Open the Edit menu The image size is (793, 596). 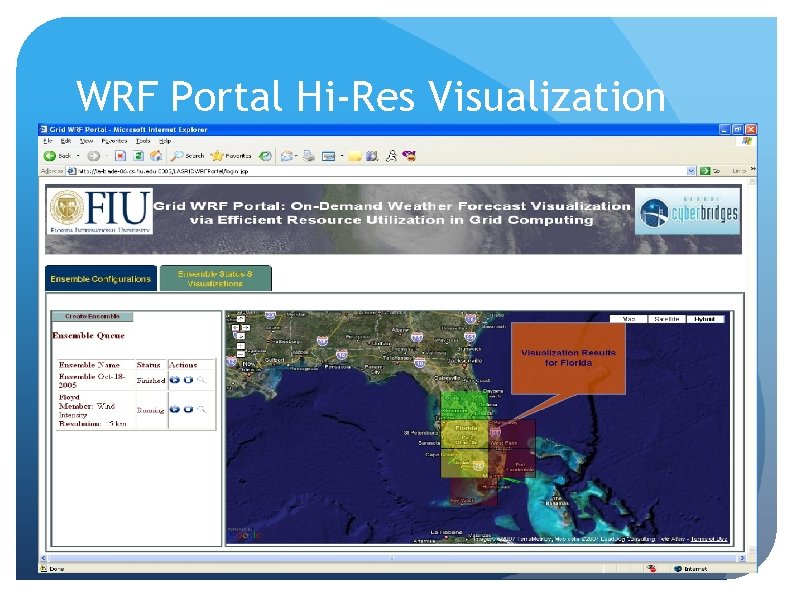66,141
